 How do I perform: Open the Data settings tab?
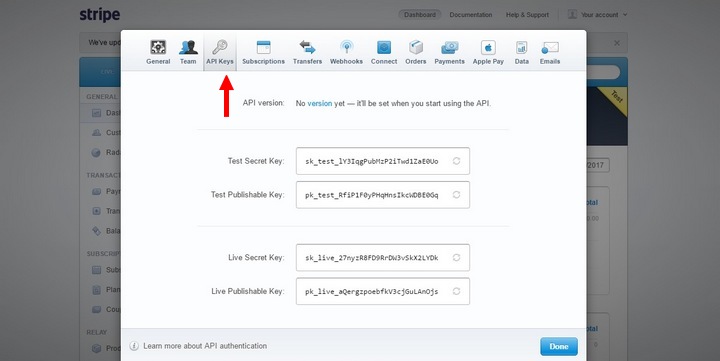pos(522,52)
